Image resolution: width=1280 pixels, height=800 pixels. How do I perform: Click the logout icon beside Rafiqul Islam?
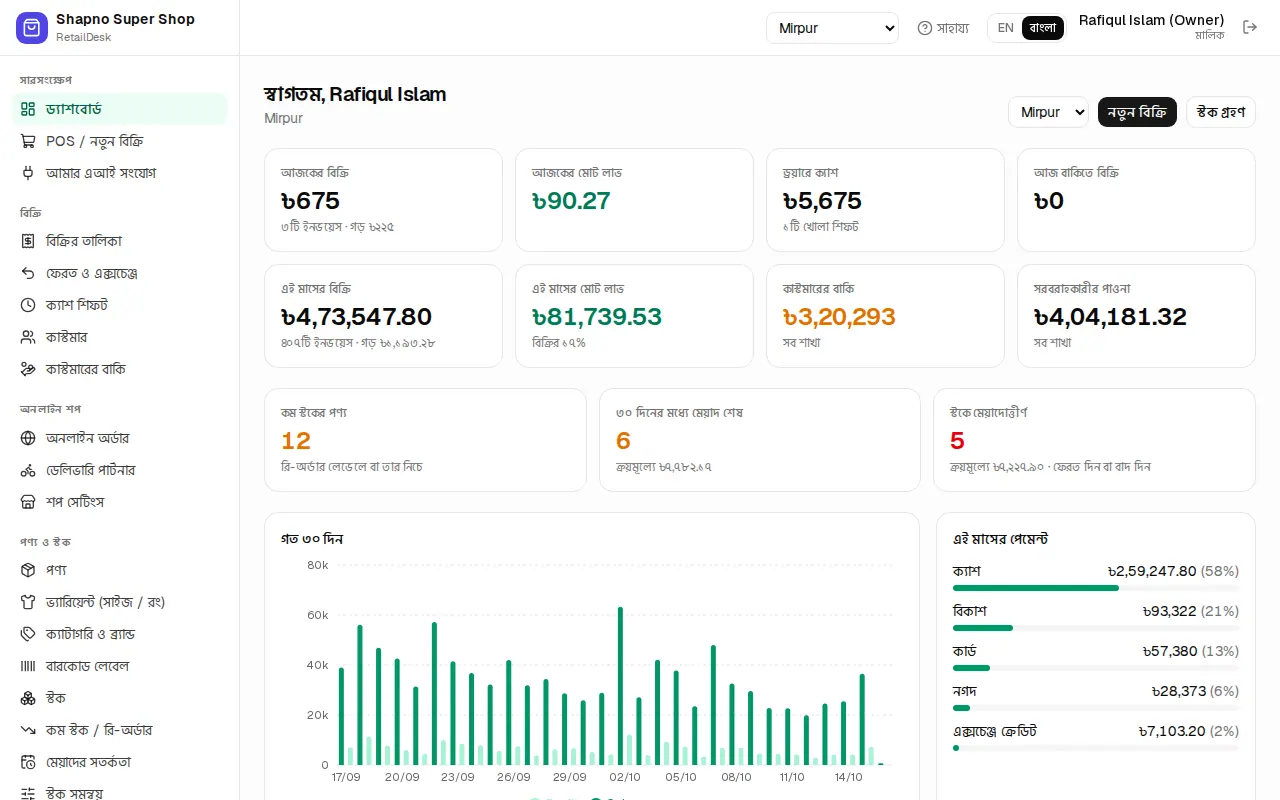1250,27
